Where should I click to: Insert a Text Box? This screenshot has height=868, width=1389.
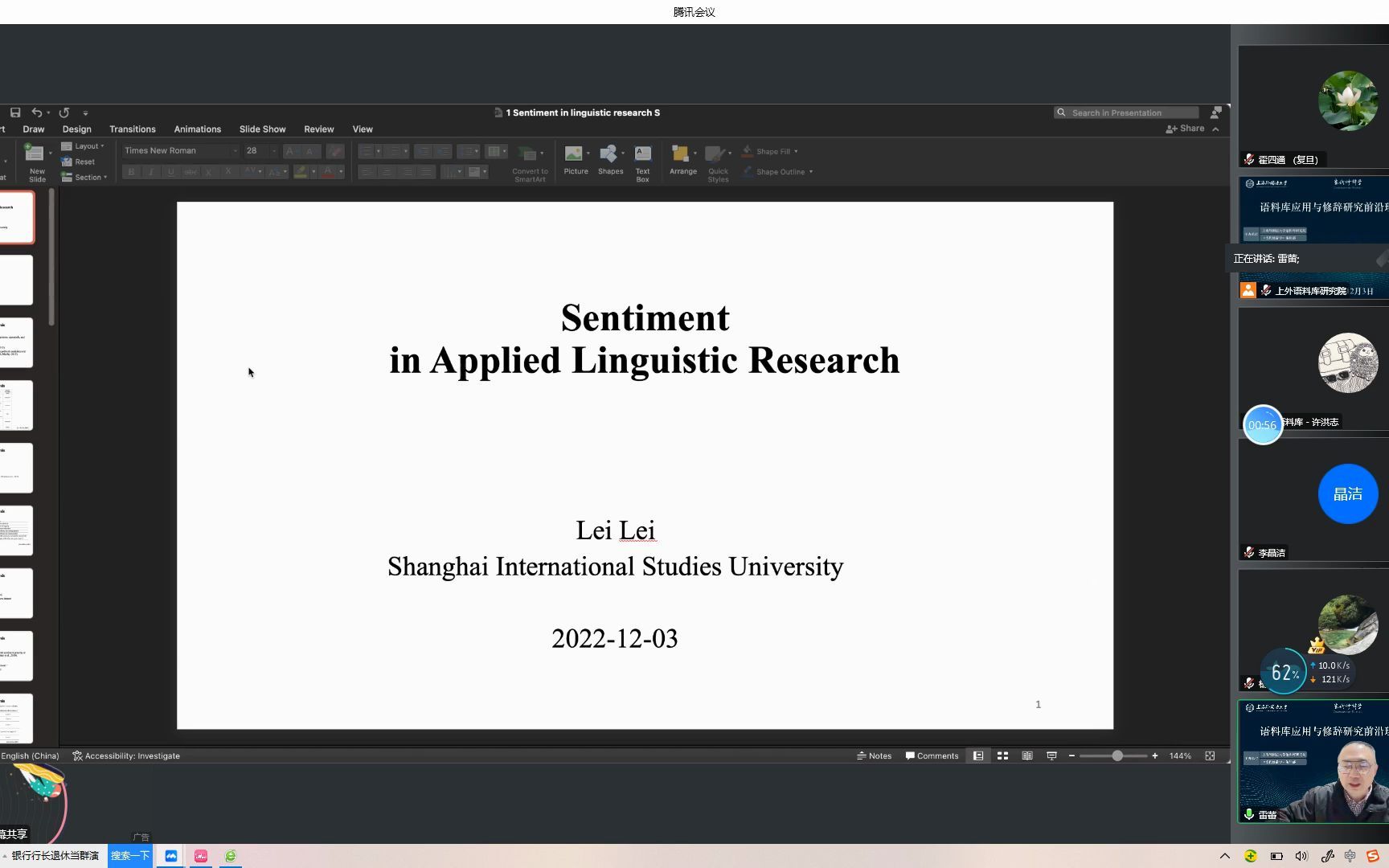point(643,164)
